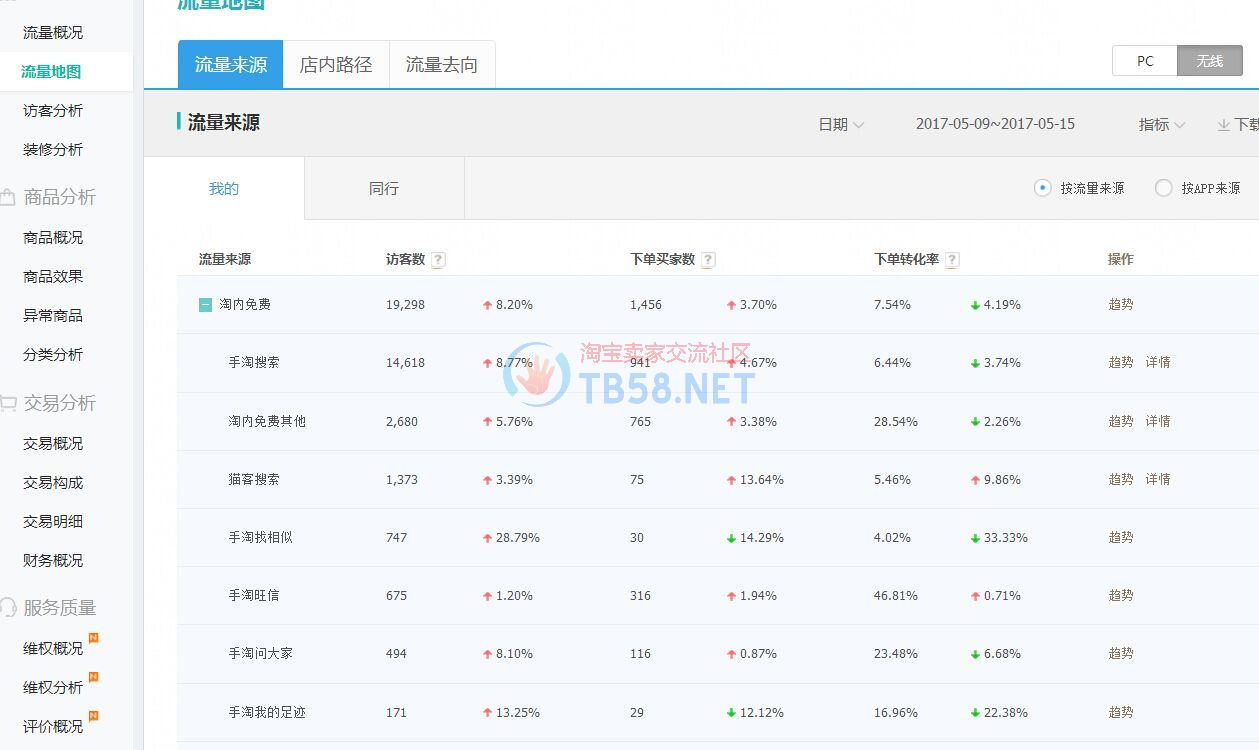Click the 交易分析 section cart icon
This screenshot has height=750, width=1259.
[9, 404]
